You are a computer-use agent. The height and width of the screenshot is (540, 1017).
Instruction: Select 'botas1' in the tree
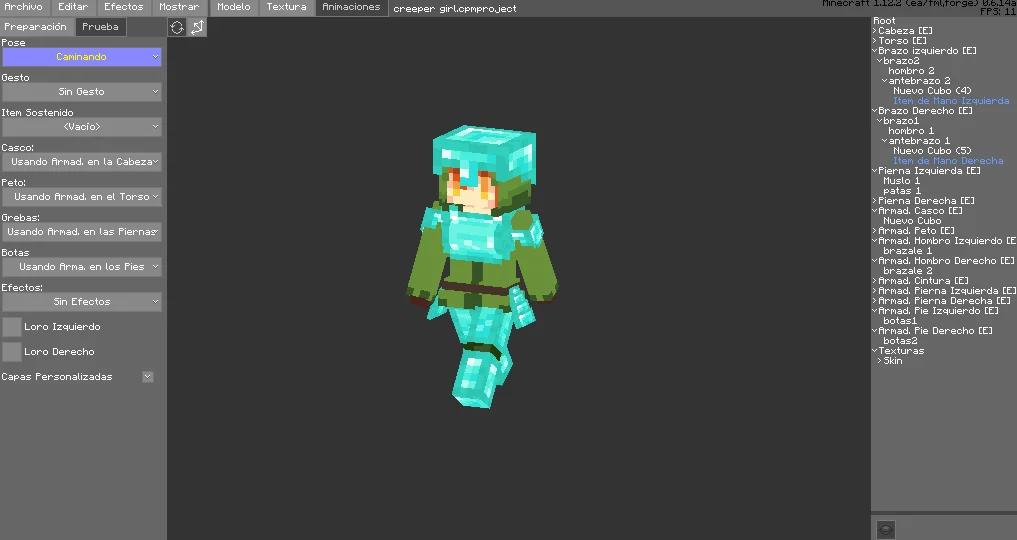point(900,321)
